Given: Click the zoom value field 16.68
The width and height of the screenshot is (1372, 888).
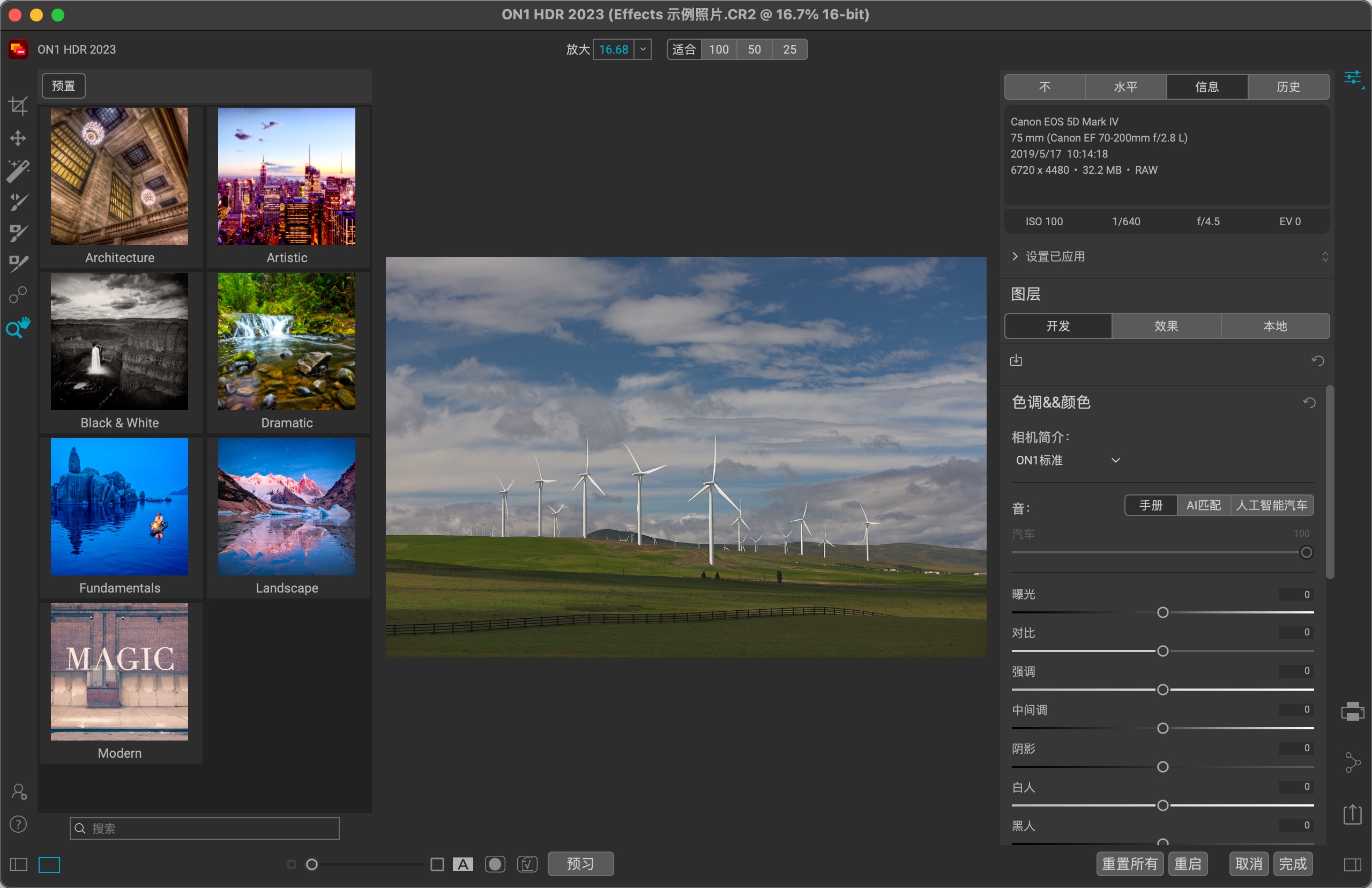Looking at the screenshot, I should (x=614, y=49).
